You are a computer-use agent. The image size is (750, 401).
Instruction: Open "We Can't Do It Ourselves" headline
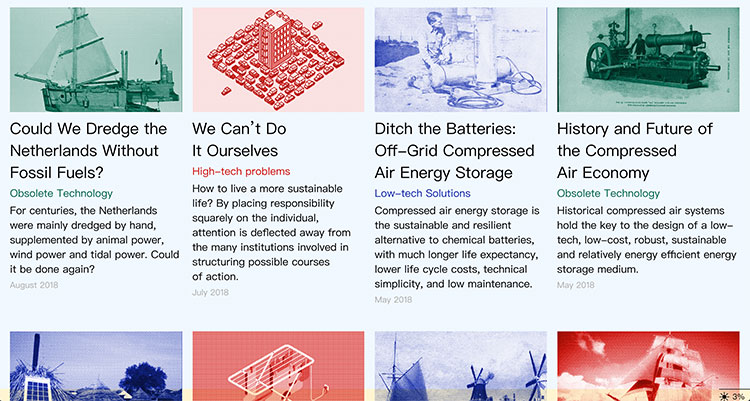pos(239,140)
